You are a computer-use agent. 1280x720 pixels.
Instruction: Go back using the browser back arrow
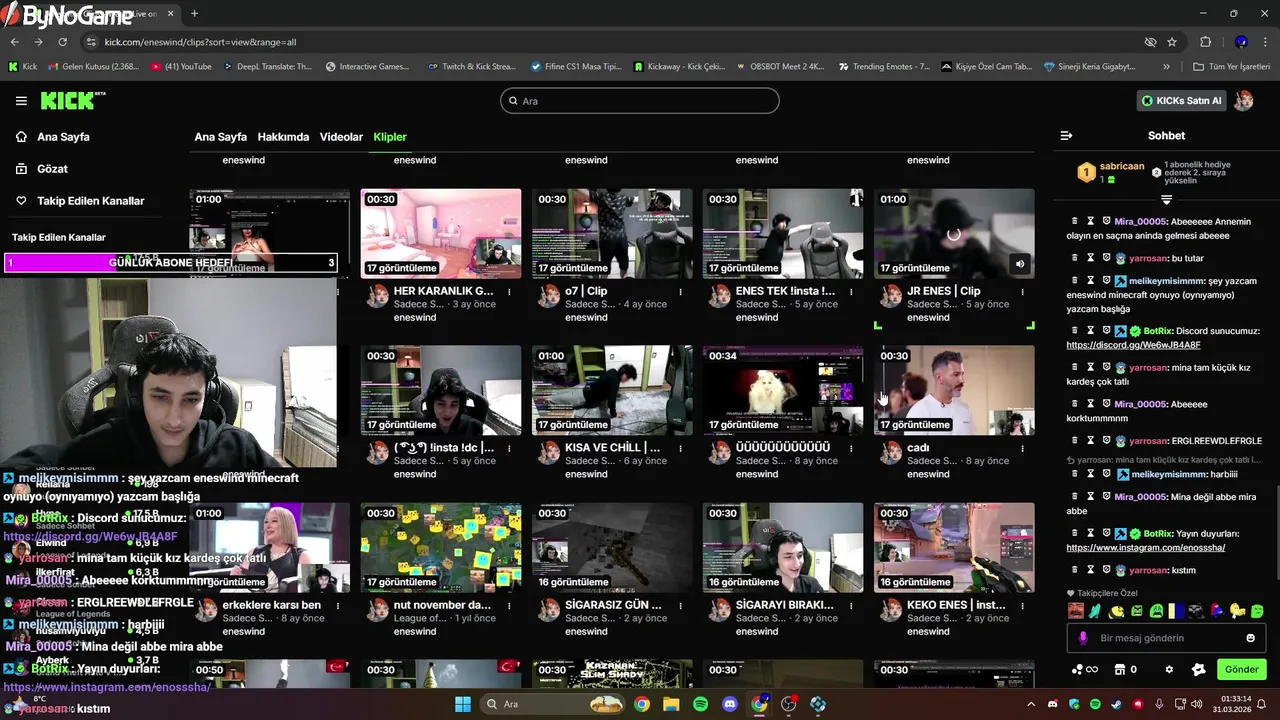[14, 42]
